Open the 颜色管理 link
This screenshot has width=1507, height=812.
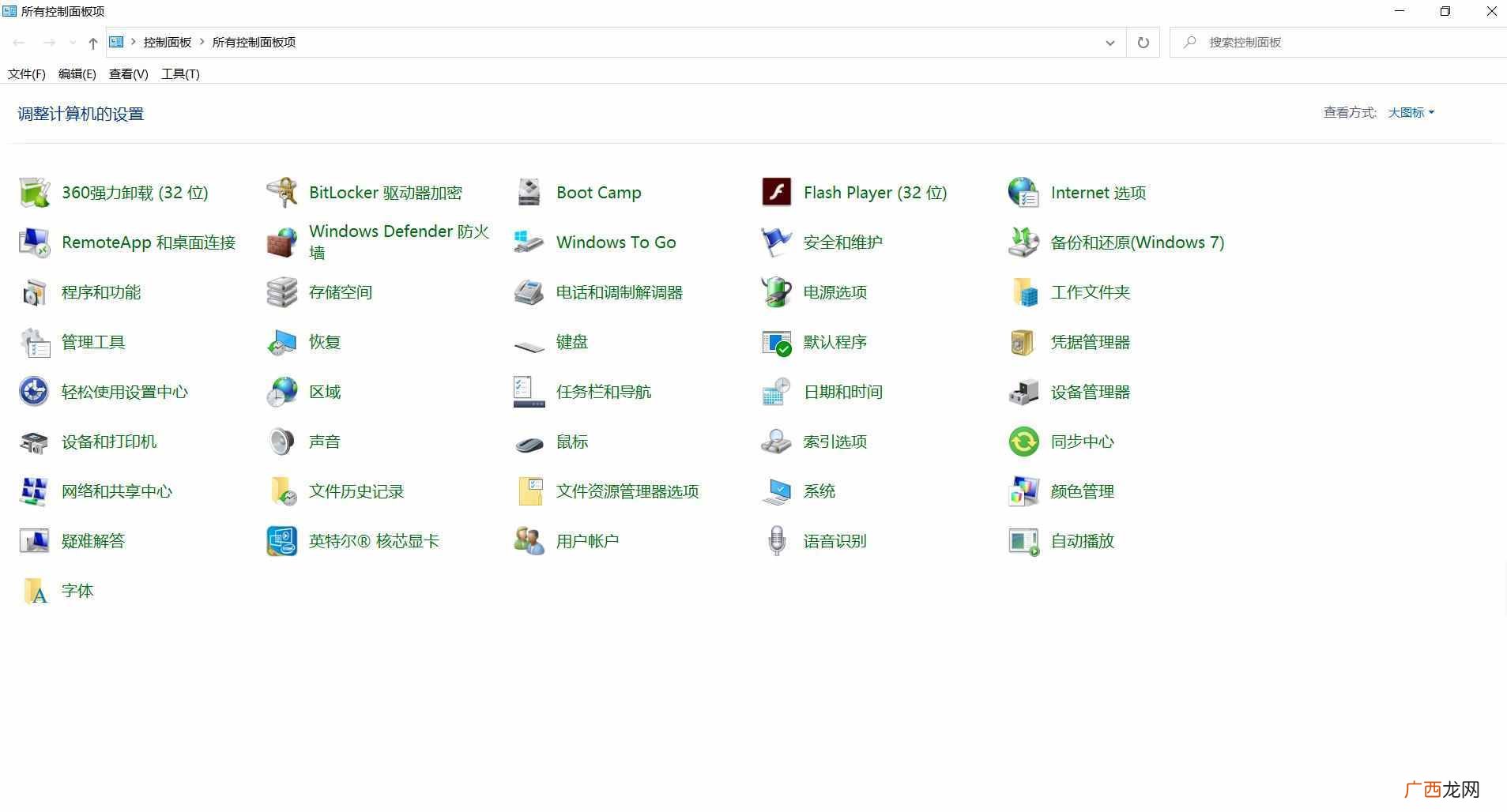pyautogui.click(x=1083, y=491)
